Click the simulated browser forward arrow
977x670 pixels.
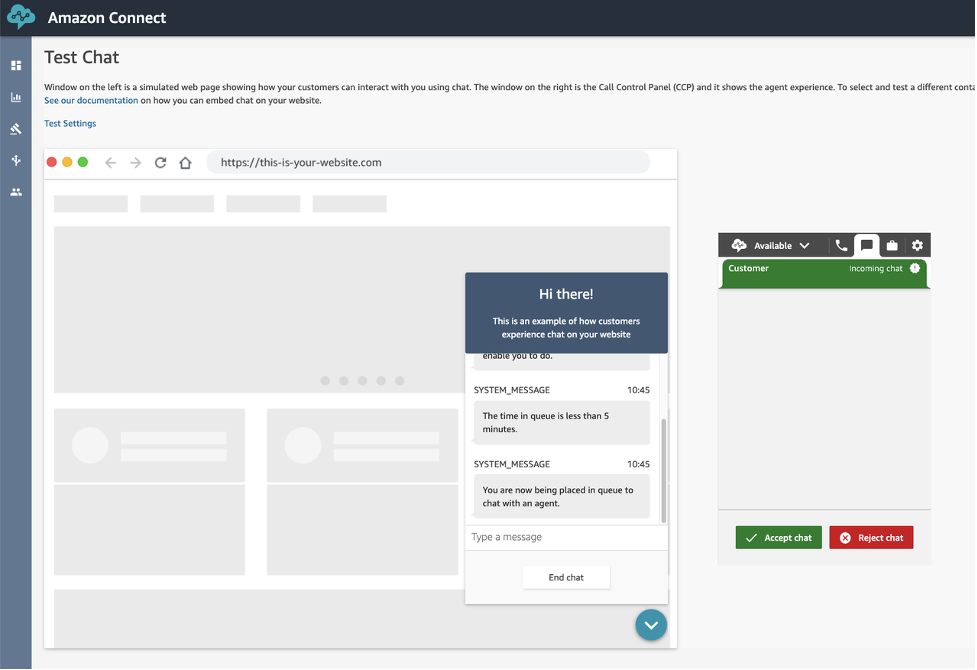(135, 163)
